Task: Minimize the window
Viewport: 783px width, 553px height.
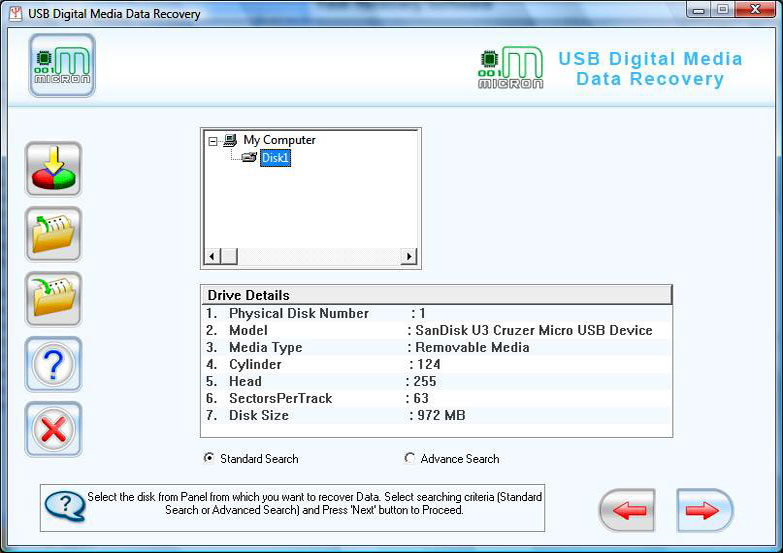Action: coord(699,9)
